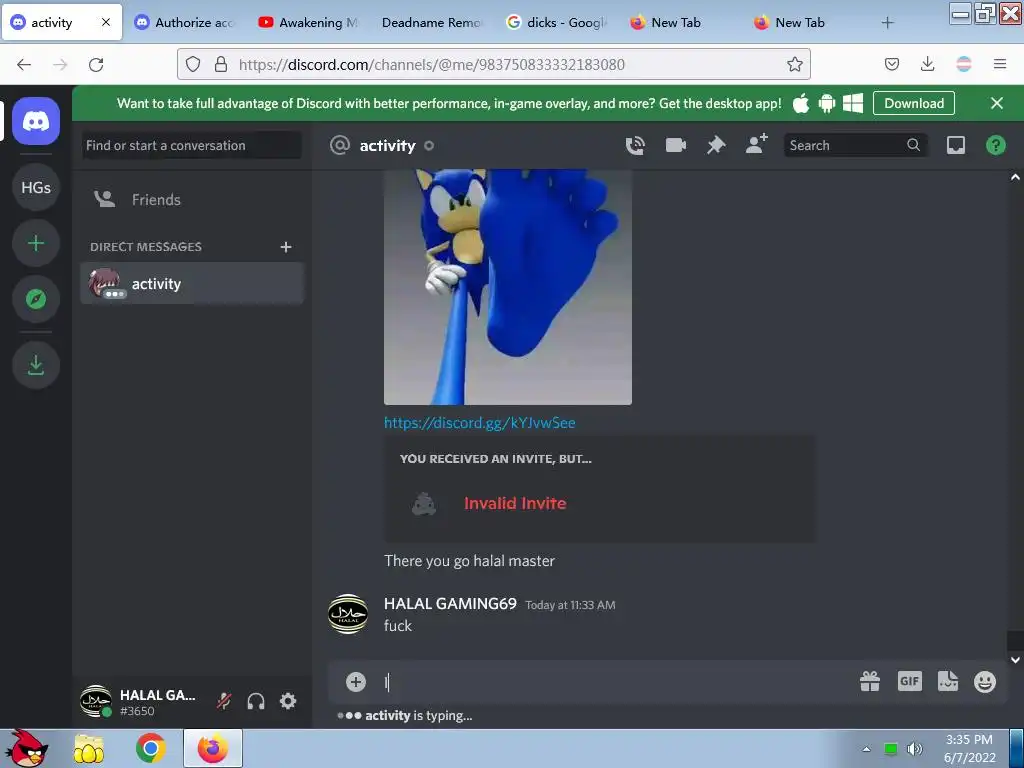Viewport: 1024px width, 768px height.
Task: Click the chat scrollbar up arrow
Action: coord(1015,177)
